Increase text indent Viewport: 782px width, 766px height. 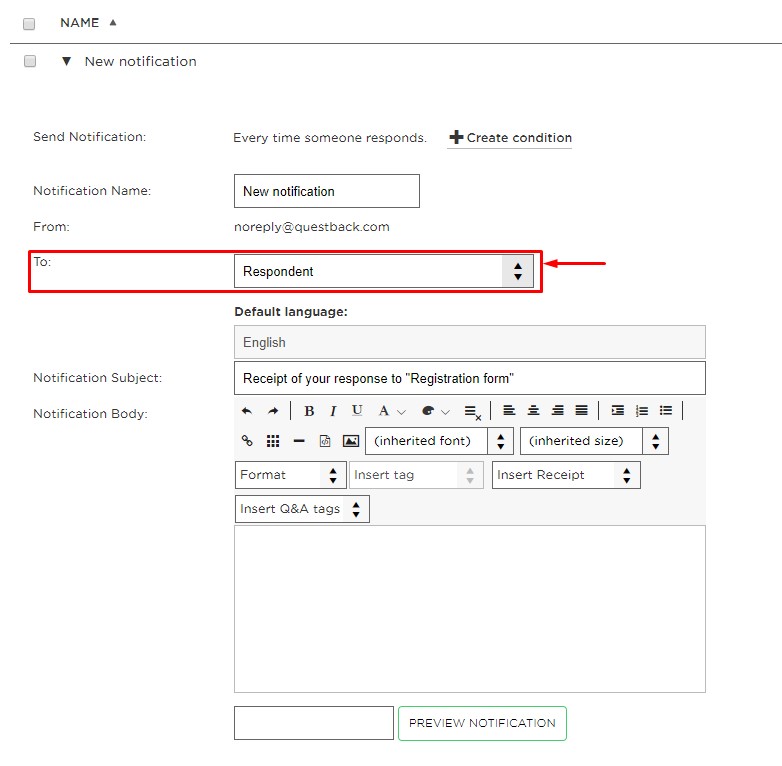coord(617,410)
